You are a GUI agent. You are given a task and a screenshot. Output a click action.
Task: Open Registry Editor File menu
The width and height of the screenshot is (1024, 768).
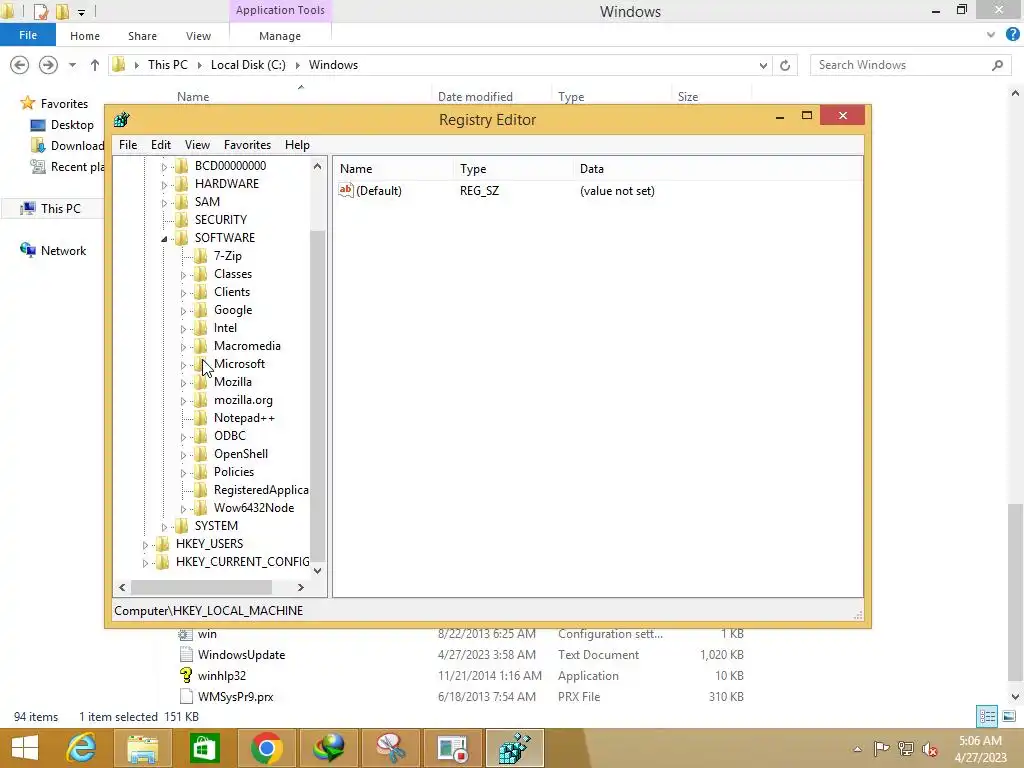click(x=128, y=144)
